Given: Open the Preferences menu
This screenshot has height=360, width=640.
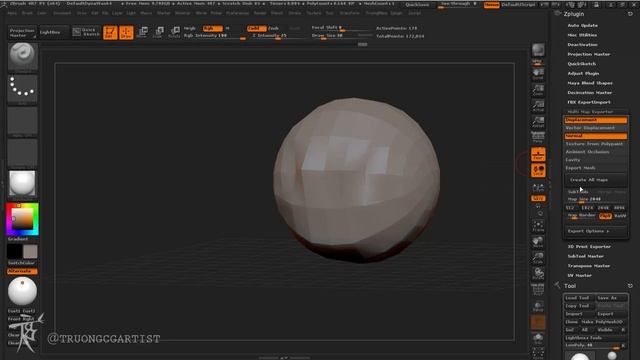Looking at the screenshot, I should pyautogui.click(x=237, y=13).
